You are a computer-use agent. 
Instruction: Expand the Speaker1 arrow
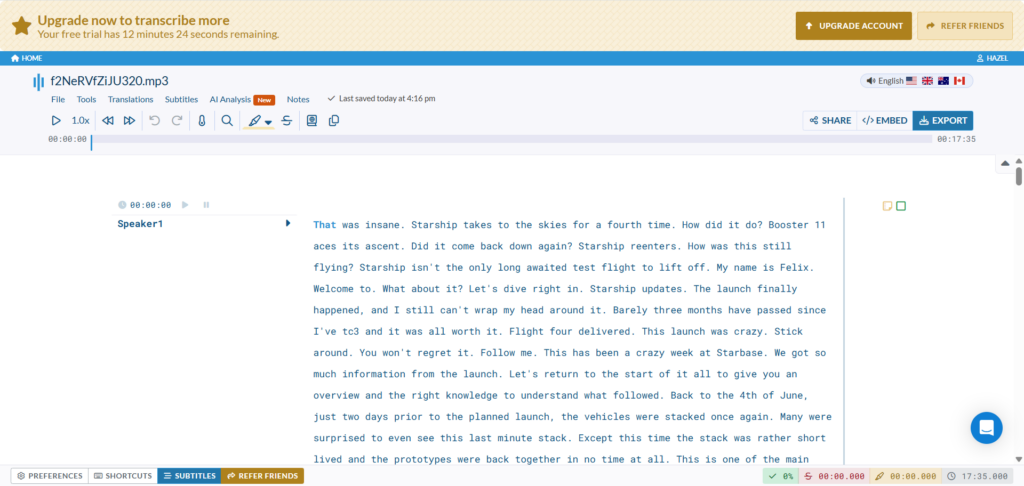288,223
